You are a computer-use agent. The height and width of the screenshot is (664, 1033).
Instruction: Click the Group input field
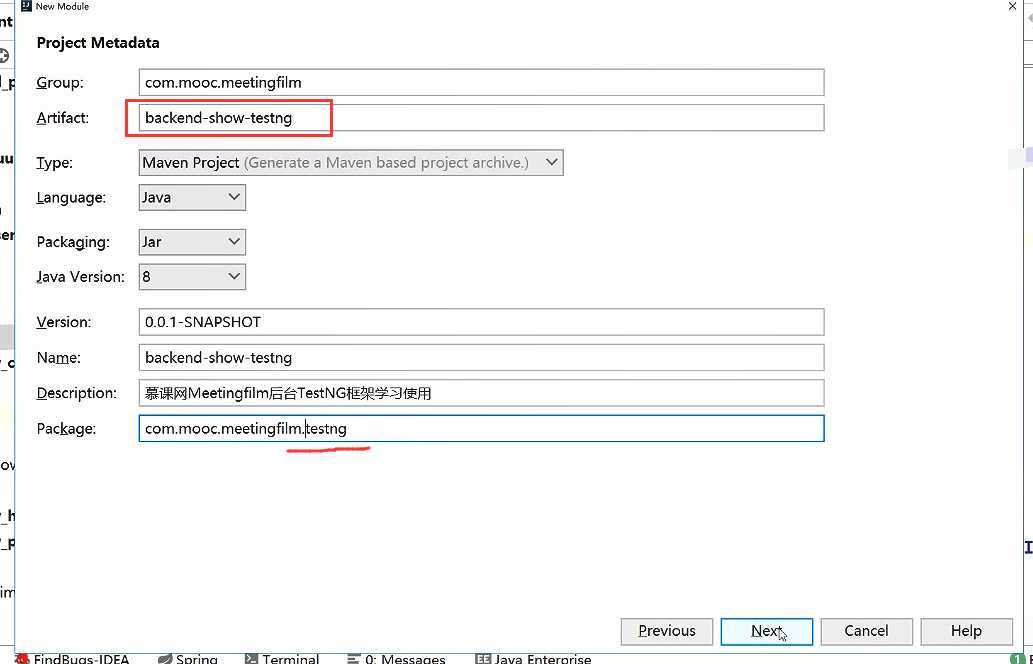pos(481,82)
